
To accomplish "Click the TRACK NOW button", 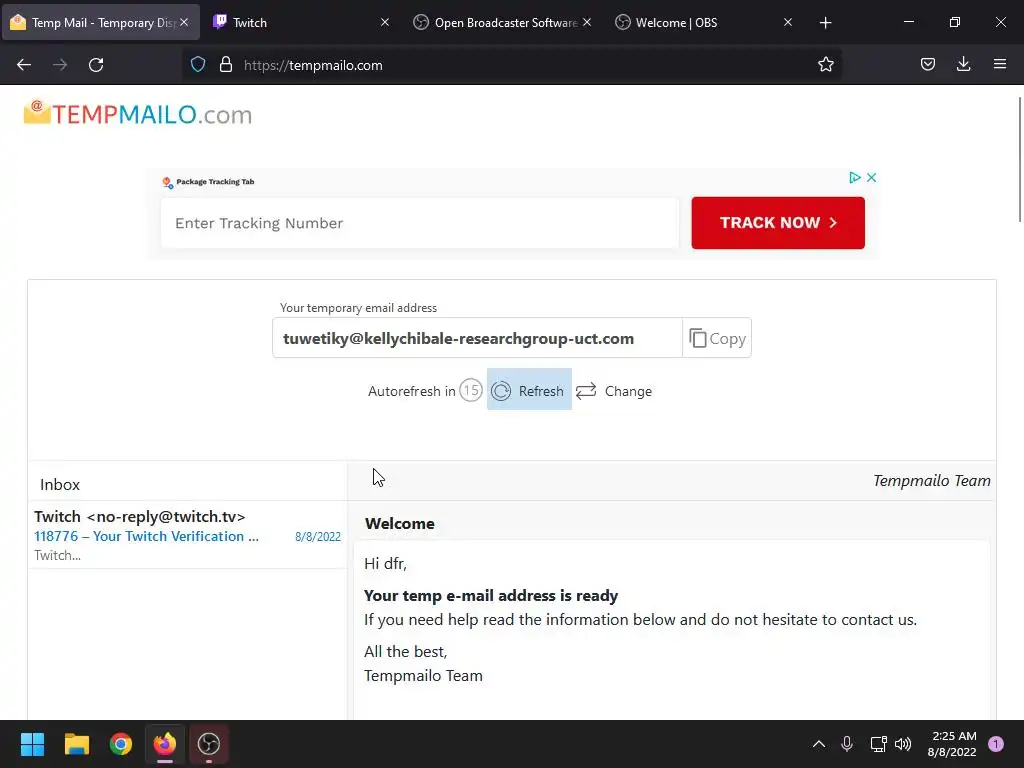I will point(778,223).
